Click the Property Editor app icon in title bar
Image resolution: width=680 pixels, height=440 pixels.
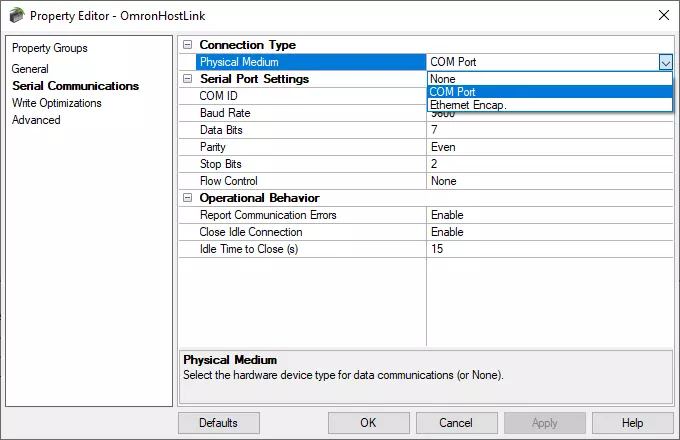[x=17, y=15]
